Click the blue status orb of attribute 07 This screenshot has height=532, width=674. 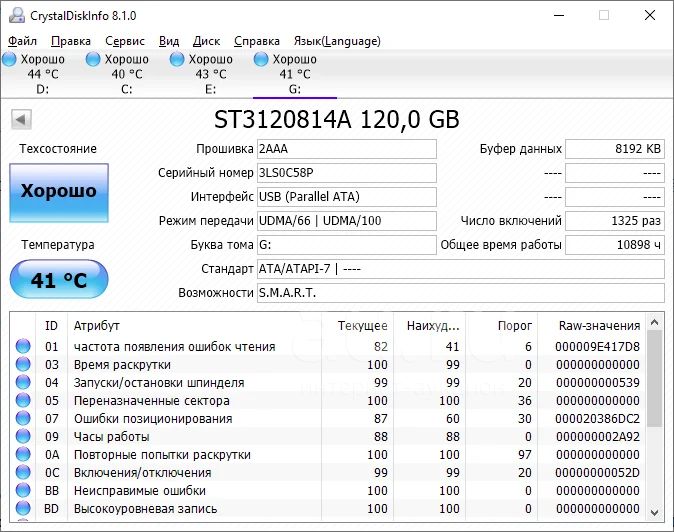[x=23, y=418]
